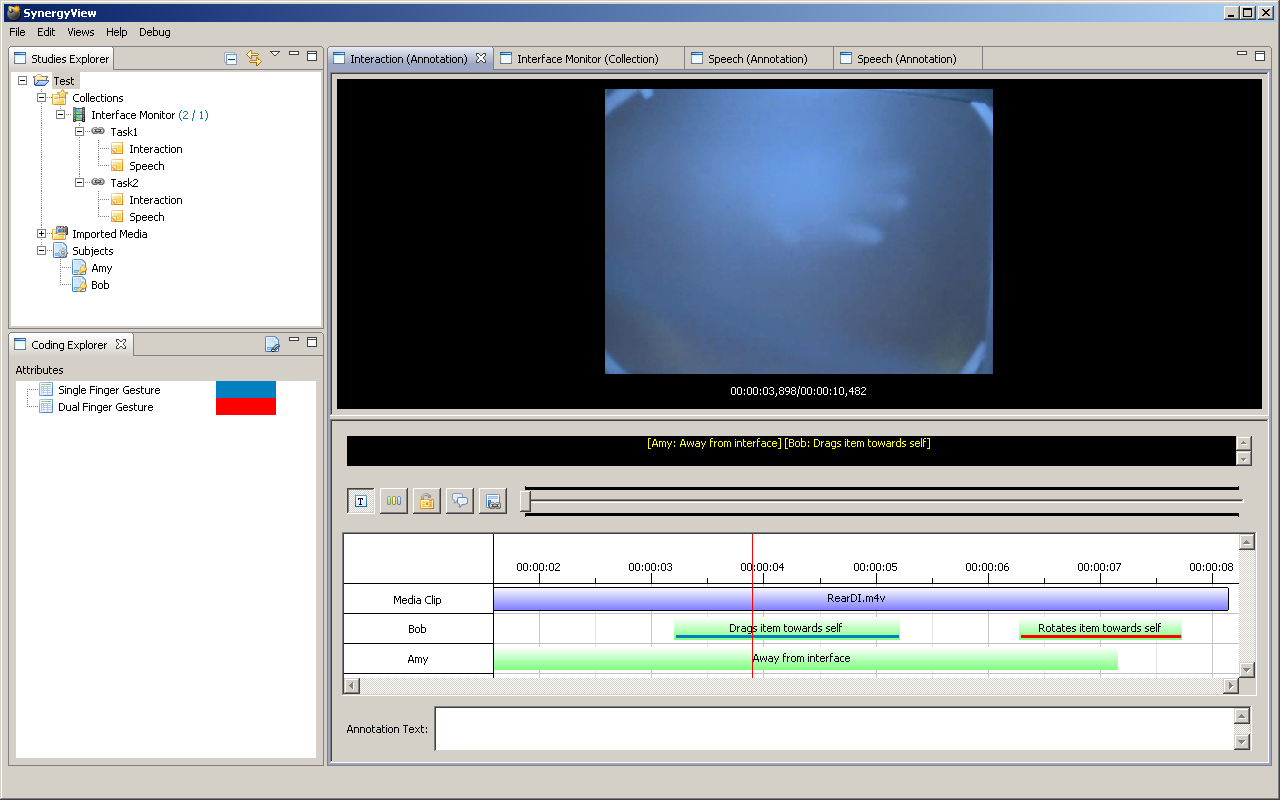This screenshot has height=800, width=1280.
Task: Click the Interface Monitor film strip icon
Action: pyautogui.click(x=79, y=115)
